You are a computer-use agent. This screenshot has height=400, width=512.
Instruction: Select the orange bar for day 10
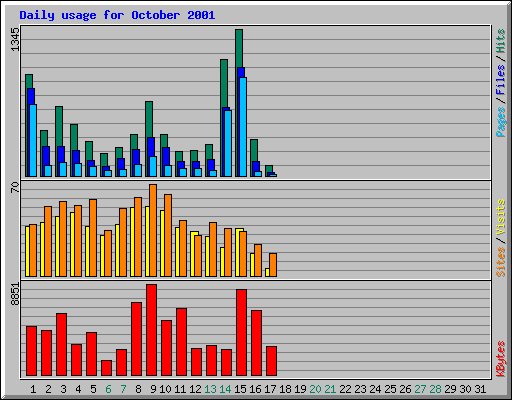[168, 235]
